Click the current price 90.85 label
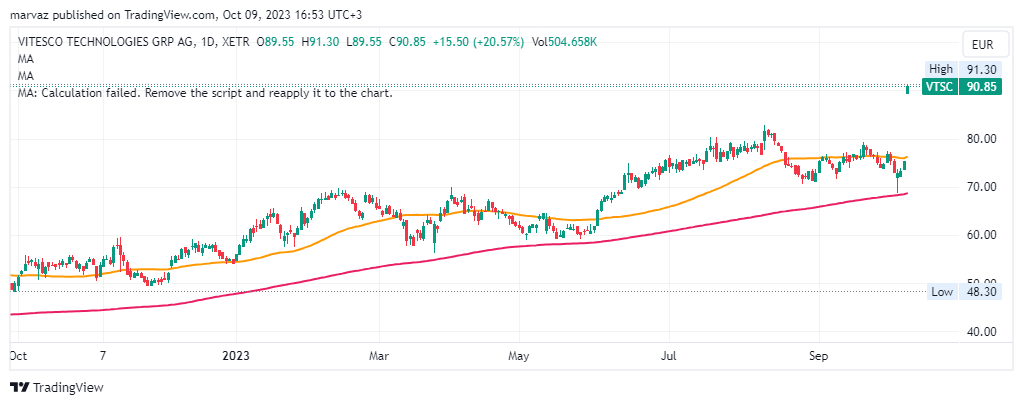 coord(979,87)
